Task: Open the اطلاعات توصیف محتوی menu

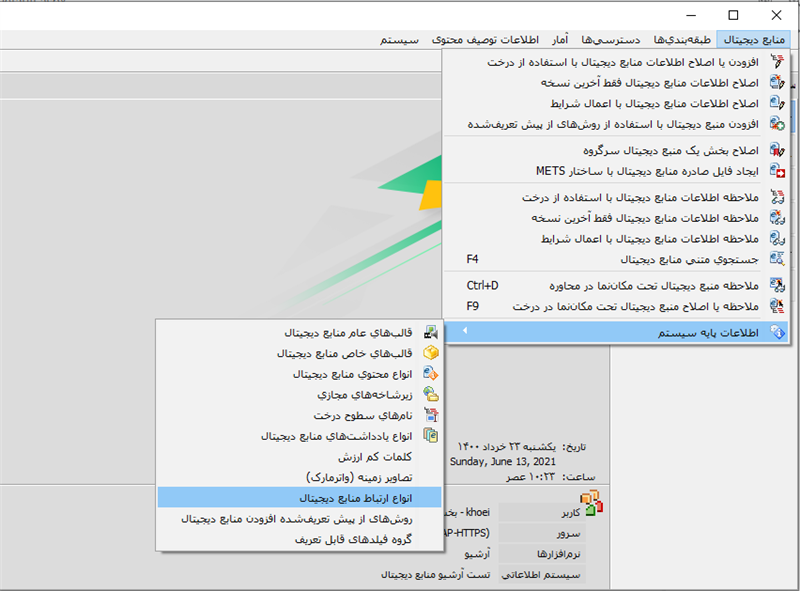Action: click(485, 40)
